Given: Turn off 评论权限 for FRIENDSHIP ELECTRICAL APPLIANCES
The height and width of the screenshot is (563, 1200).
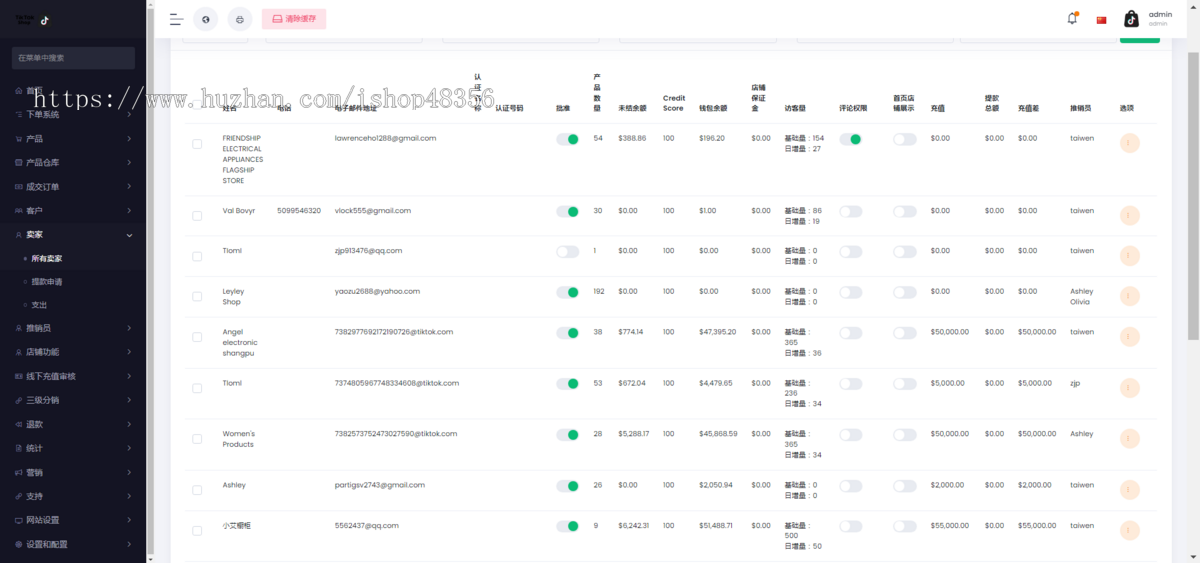Looking at the screenshot, I should tap(850, 139).
